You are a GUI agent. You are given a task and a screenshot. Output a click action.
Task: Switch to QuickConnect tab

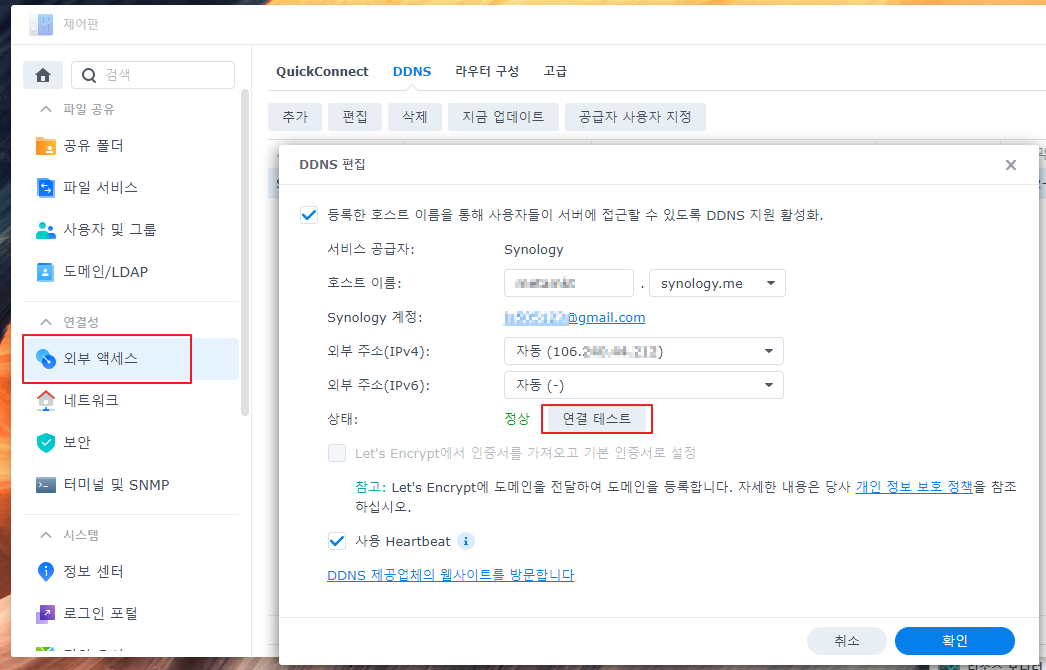(322, 71)
